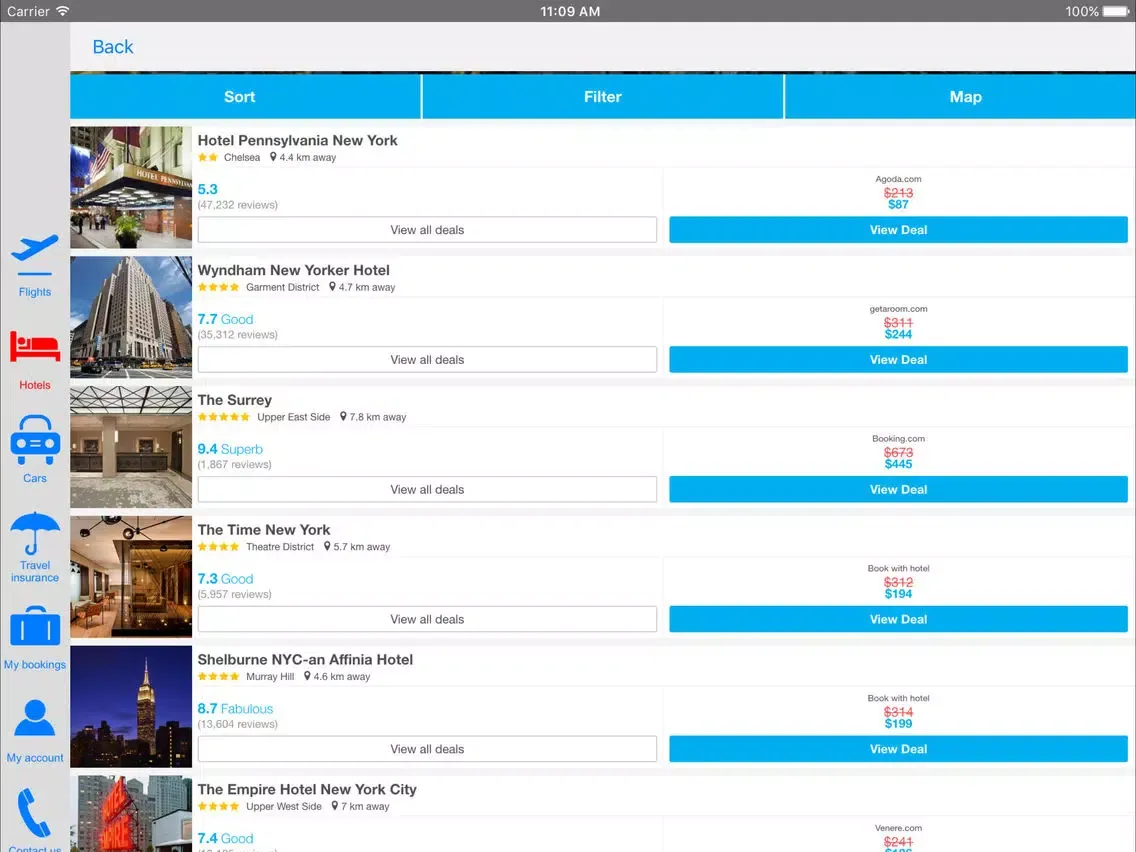This screenshot has height=852, width=1136.
Task: Tap (47,232 reviews) text
Action: pos(238,205)
